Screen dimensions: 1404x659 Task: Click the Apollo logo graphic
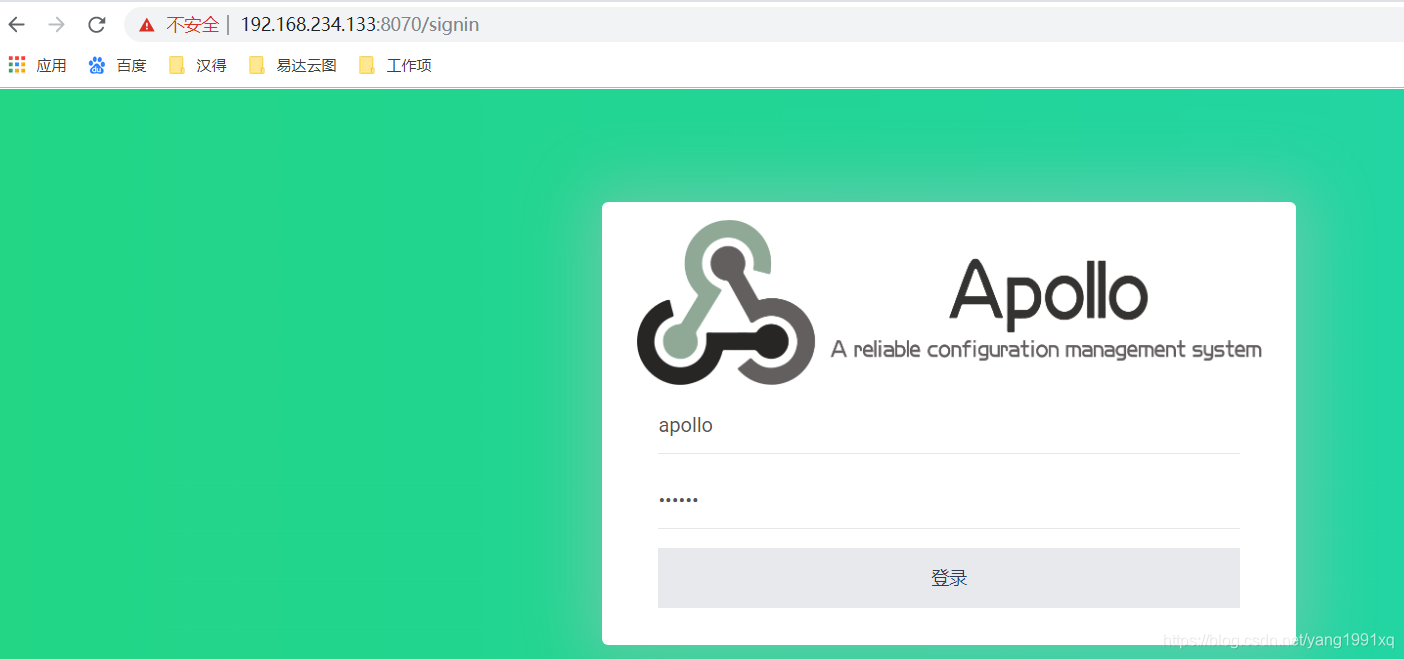pos(725,302)
